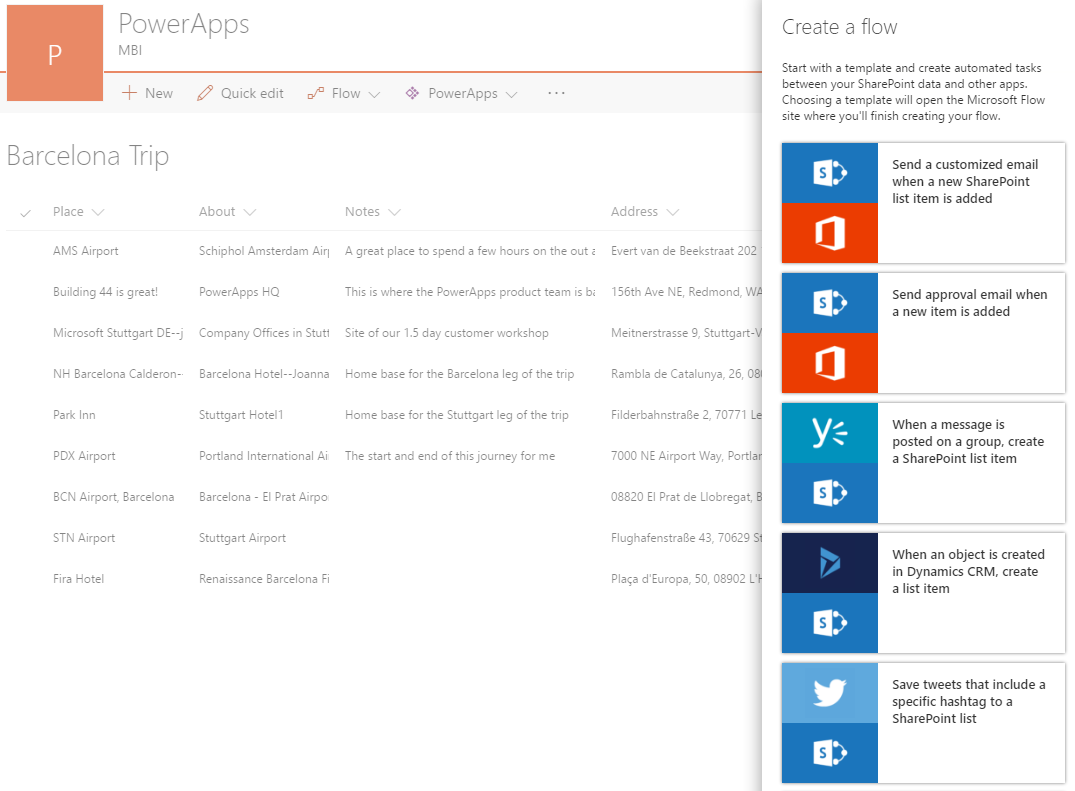Image resolution: width=1075 pixels, height=791 pixels.
Task: Click the pencil Quick edit icon
Action: (205, 93)
